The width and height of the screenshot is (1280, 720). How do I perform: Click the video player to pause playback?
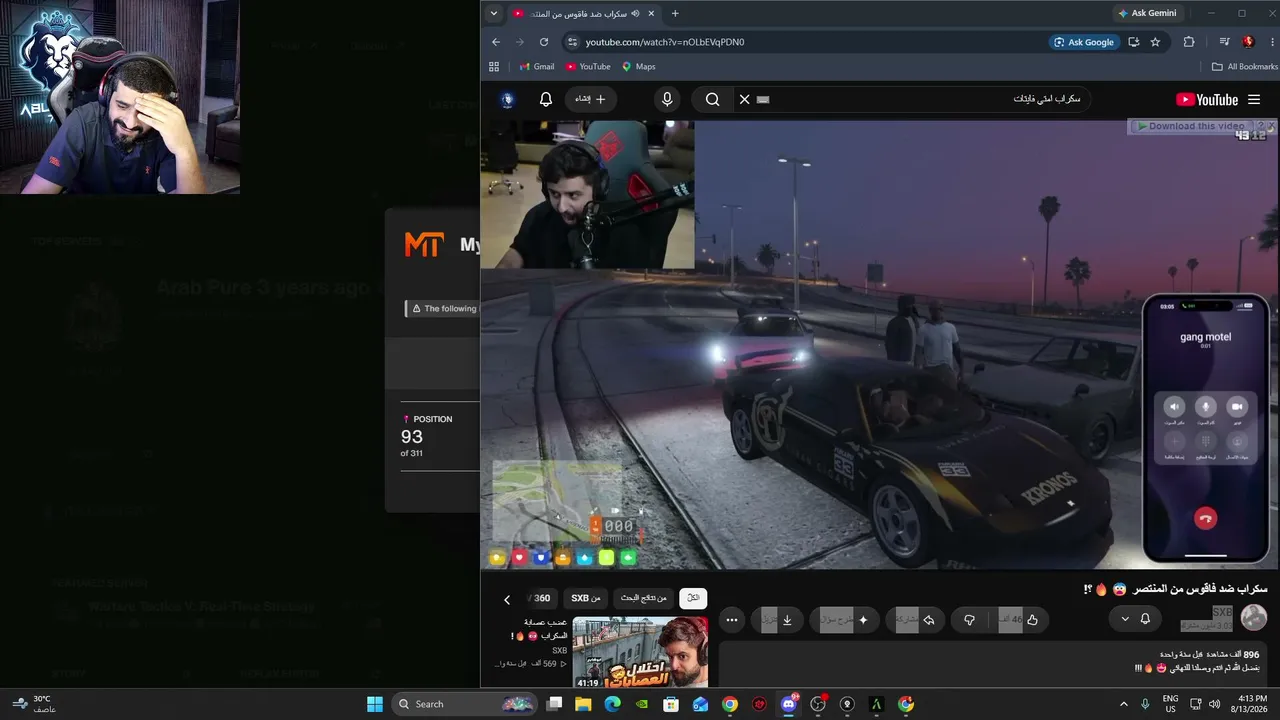click(878, 345)
